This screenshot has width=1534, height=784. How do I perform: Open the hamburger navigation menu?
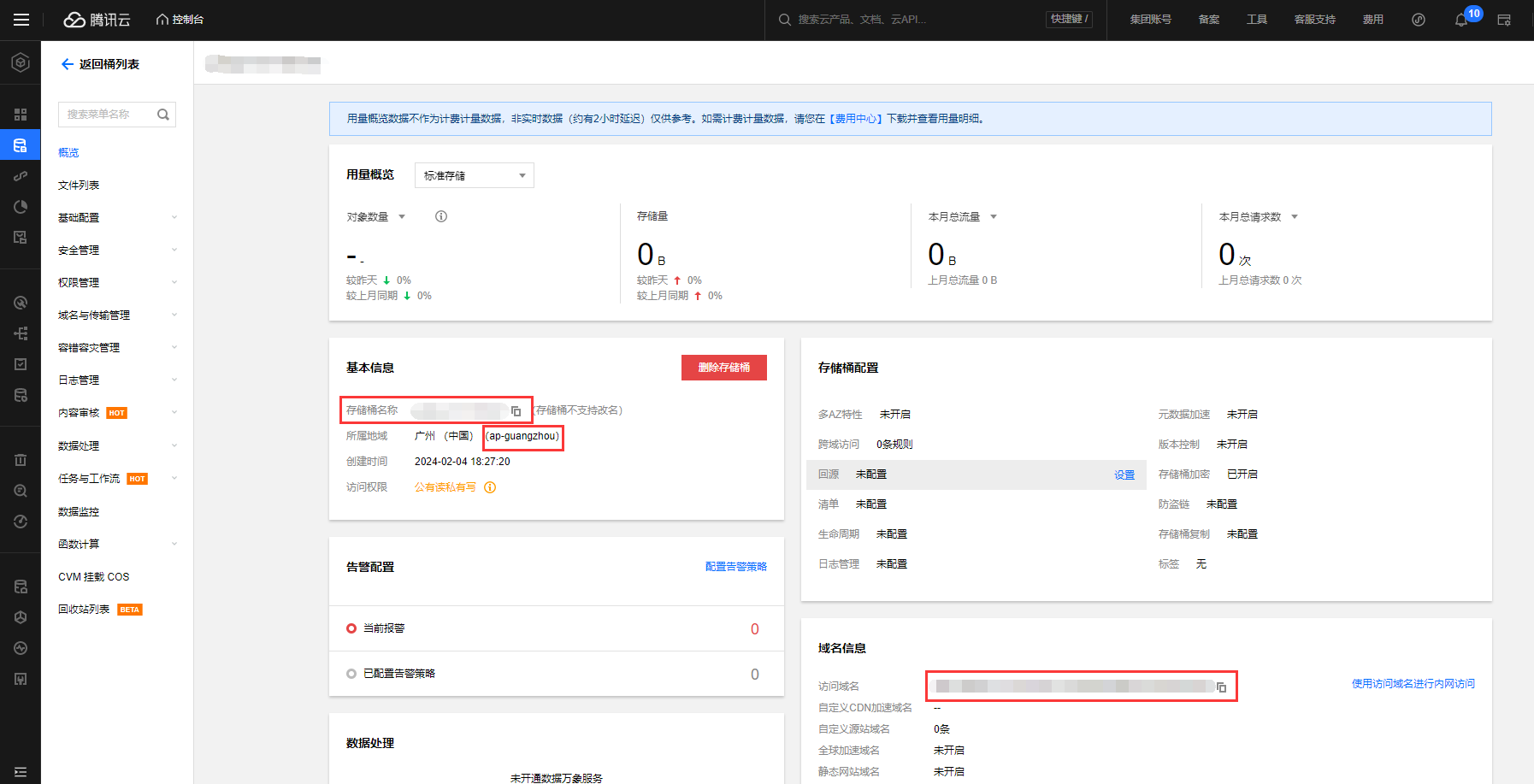point(21,20)
